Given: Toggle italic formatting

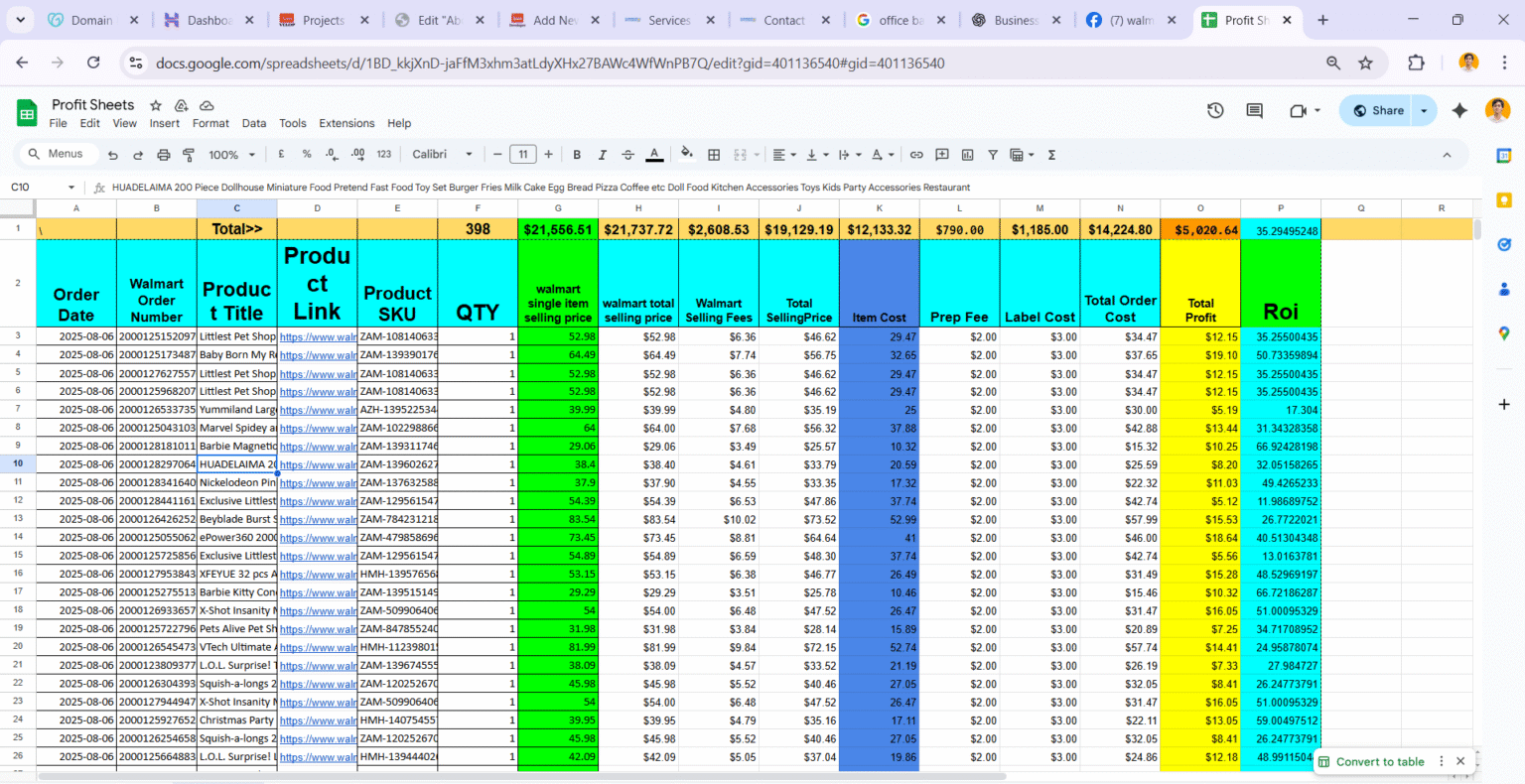Looking at the screenshot, I should click(602, 155).
